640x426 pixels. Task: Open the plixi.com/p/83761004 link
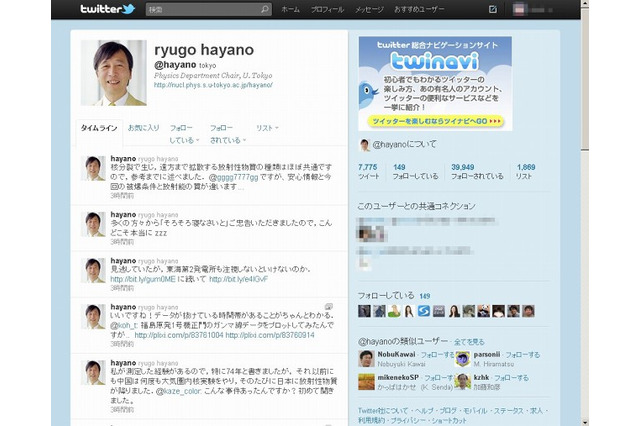[179, 335]
